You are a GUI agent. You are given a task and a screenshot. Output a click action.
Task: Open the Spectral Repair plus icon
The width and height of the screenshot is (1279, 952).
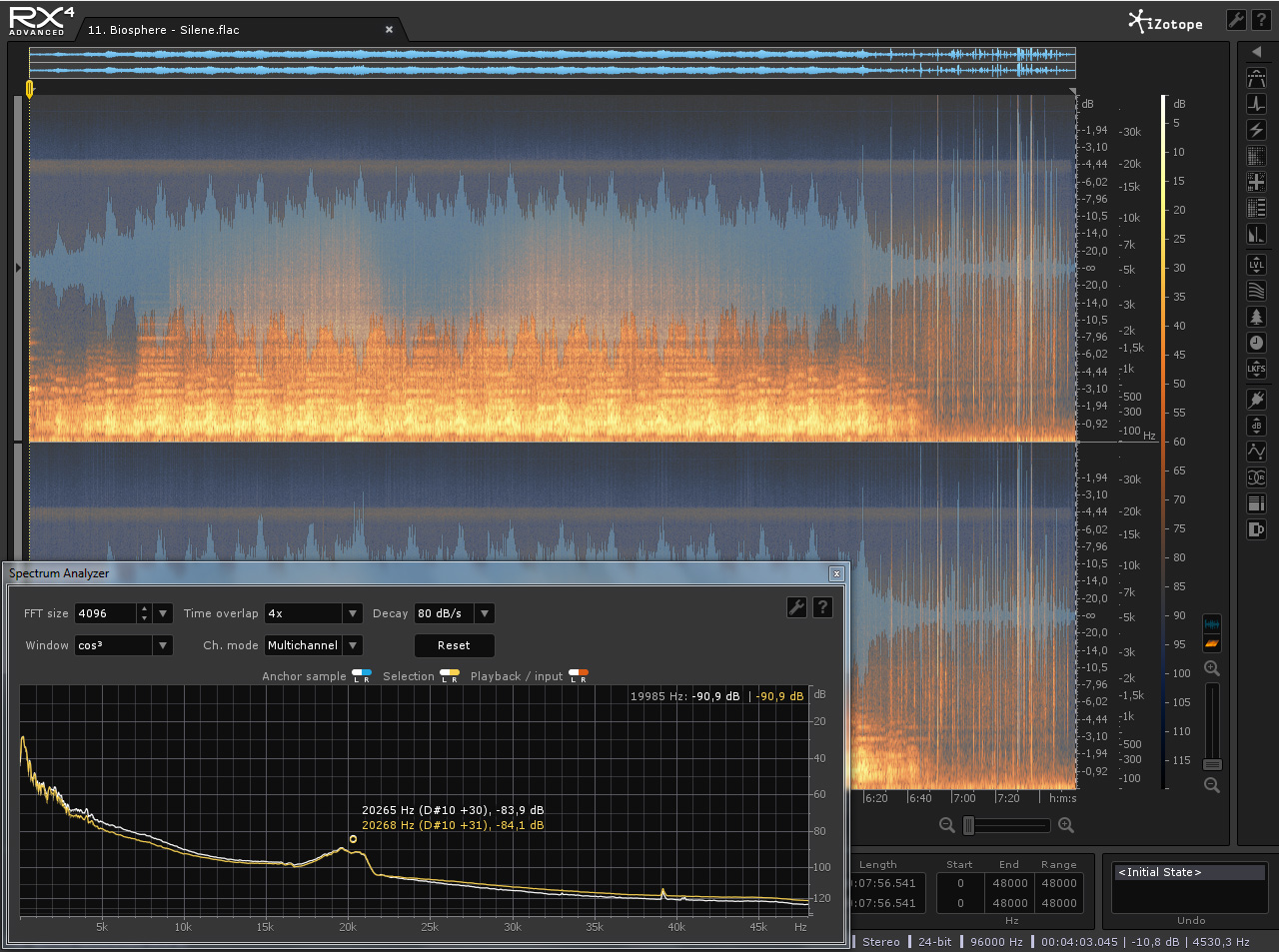[1256, 182]
